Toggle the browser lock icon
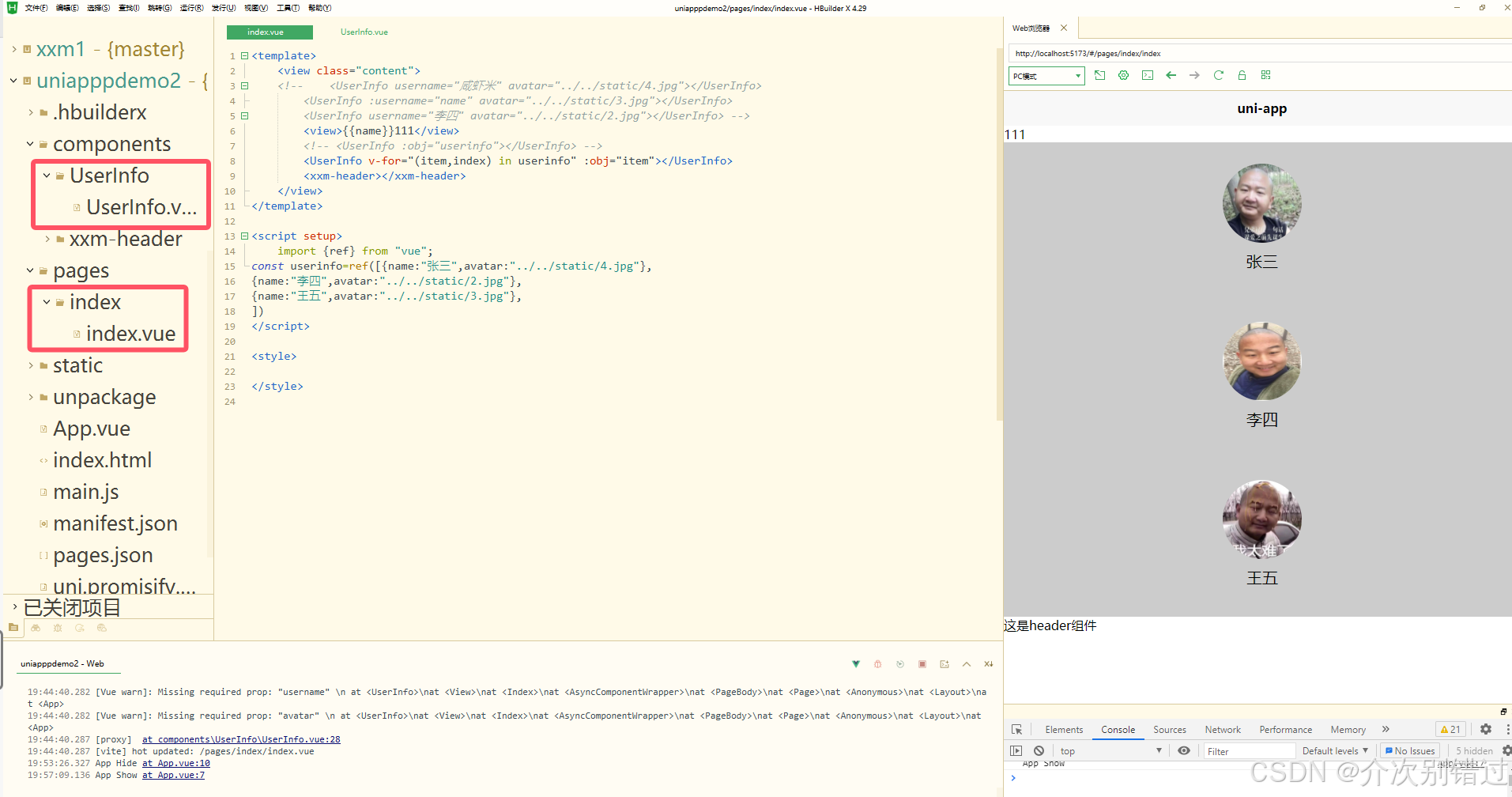 [x=1242, y=75]
